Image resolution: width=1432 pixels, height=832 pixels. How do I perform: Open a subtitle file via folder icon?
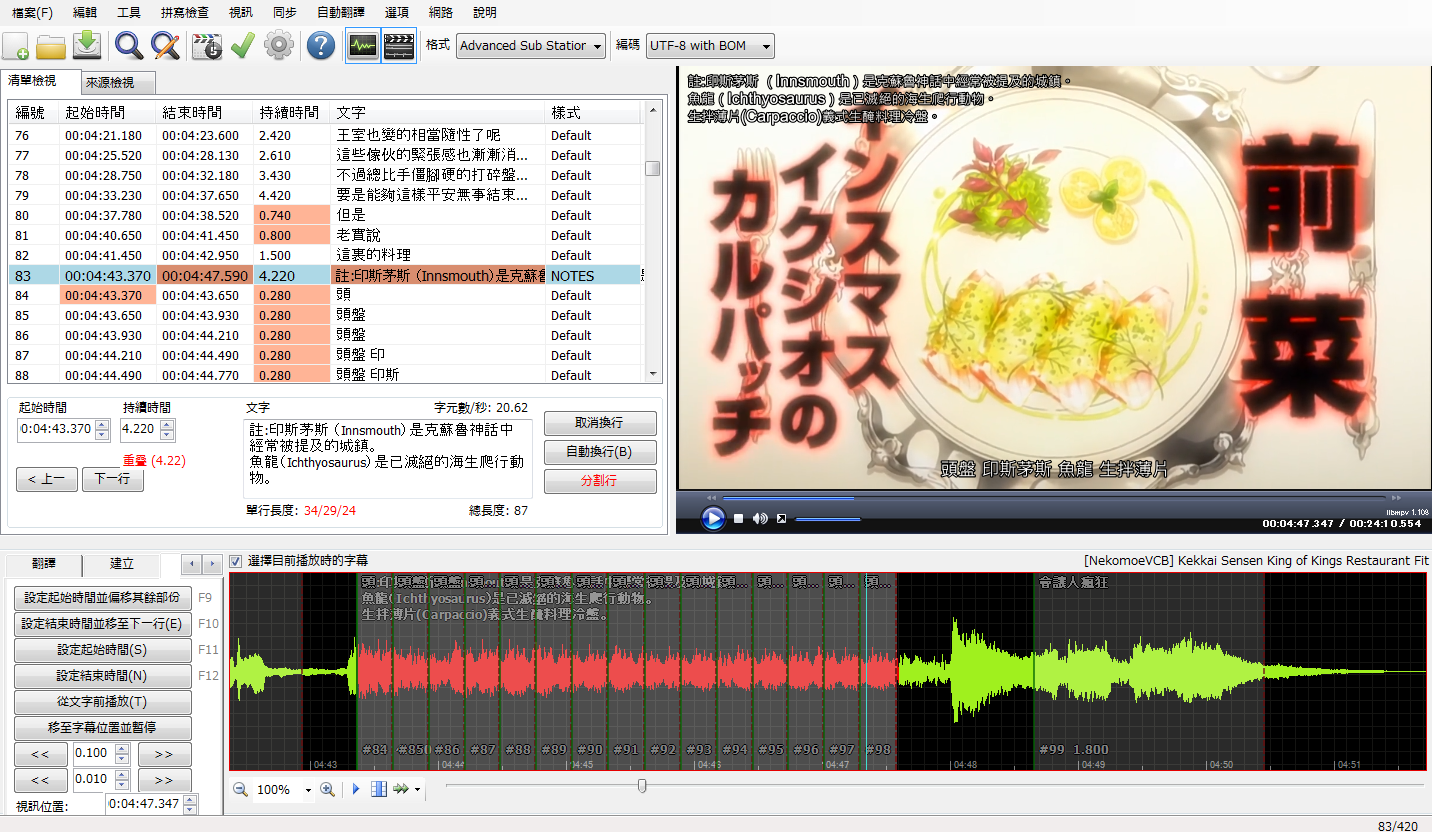51,46
